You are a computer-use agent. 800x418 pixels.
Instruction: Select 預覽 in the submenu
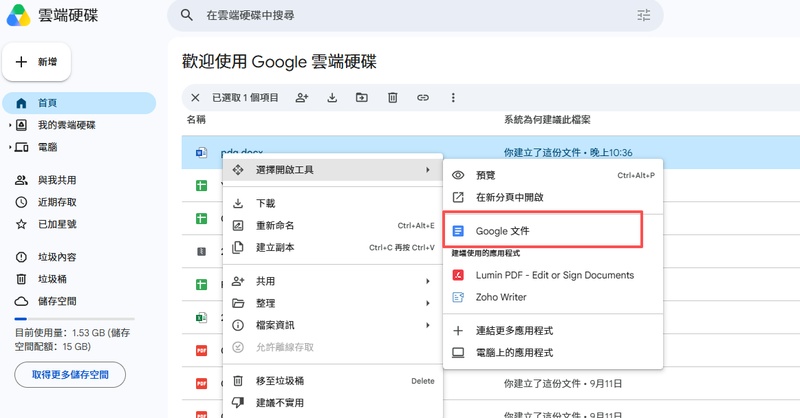[x=553, y=175]
